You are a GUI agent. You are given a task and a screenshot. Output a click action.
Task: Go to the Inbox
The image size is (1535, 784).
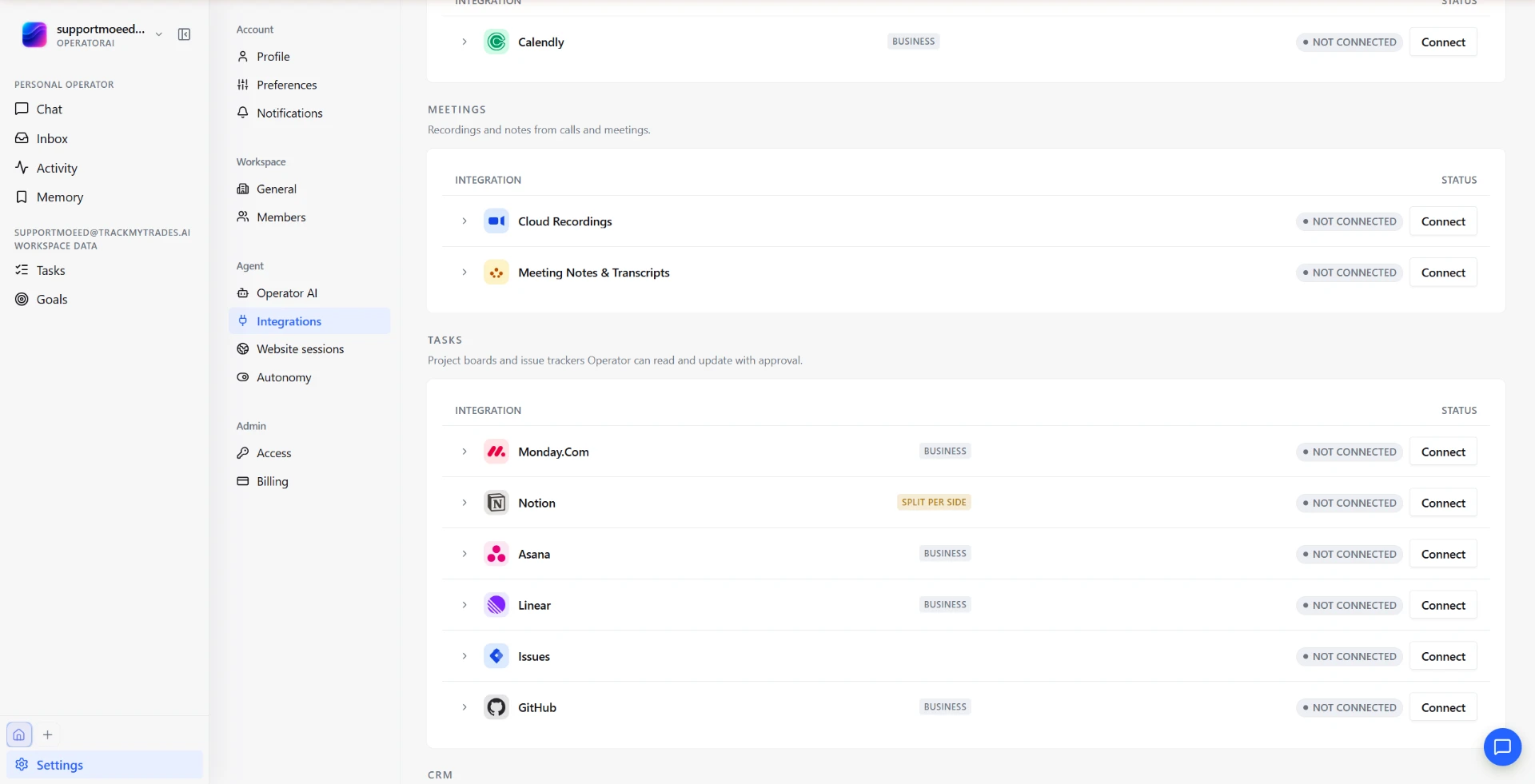[x=104, y=138]
